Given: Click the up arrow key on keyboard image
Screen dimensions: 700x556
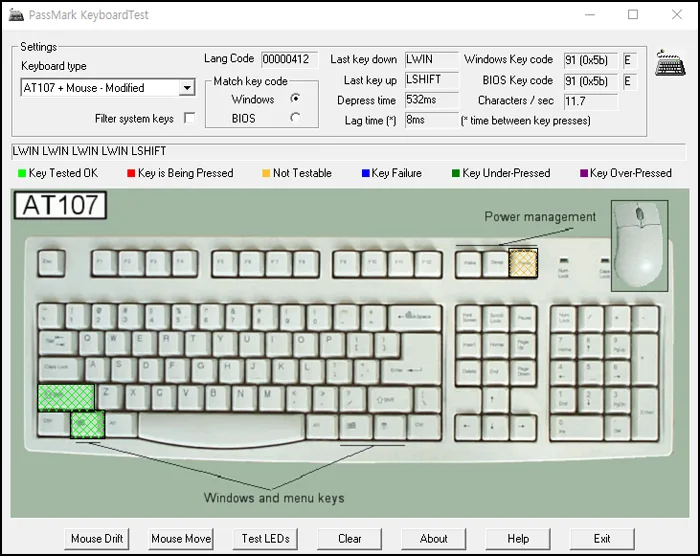Looking at the screenshot, I should coord(495,400).
